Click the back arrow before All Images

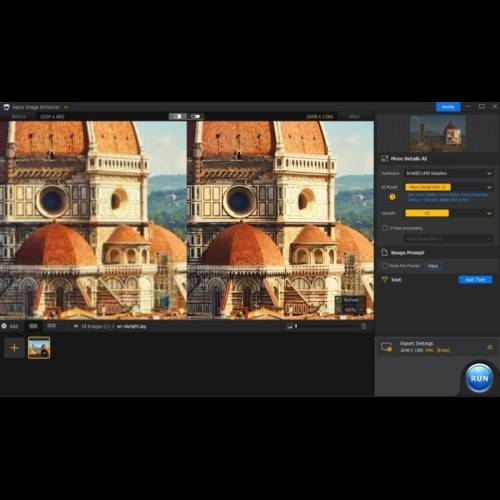[x=76, y=326]
